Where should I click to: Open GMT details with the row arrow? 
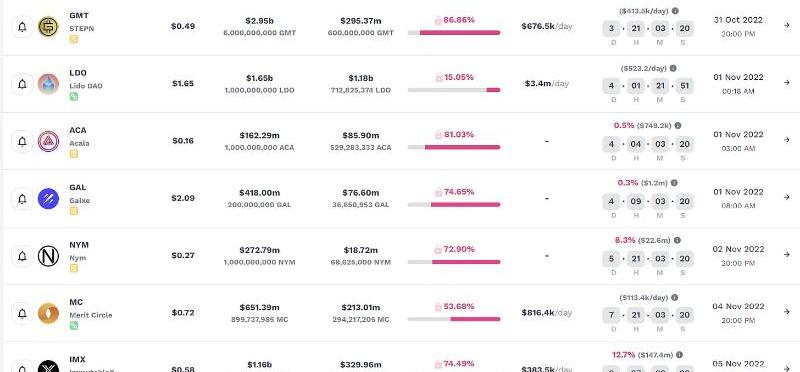(786, 25)
